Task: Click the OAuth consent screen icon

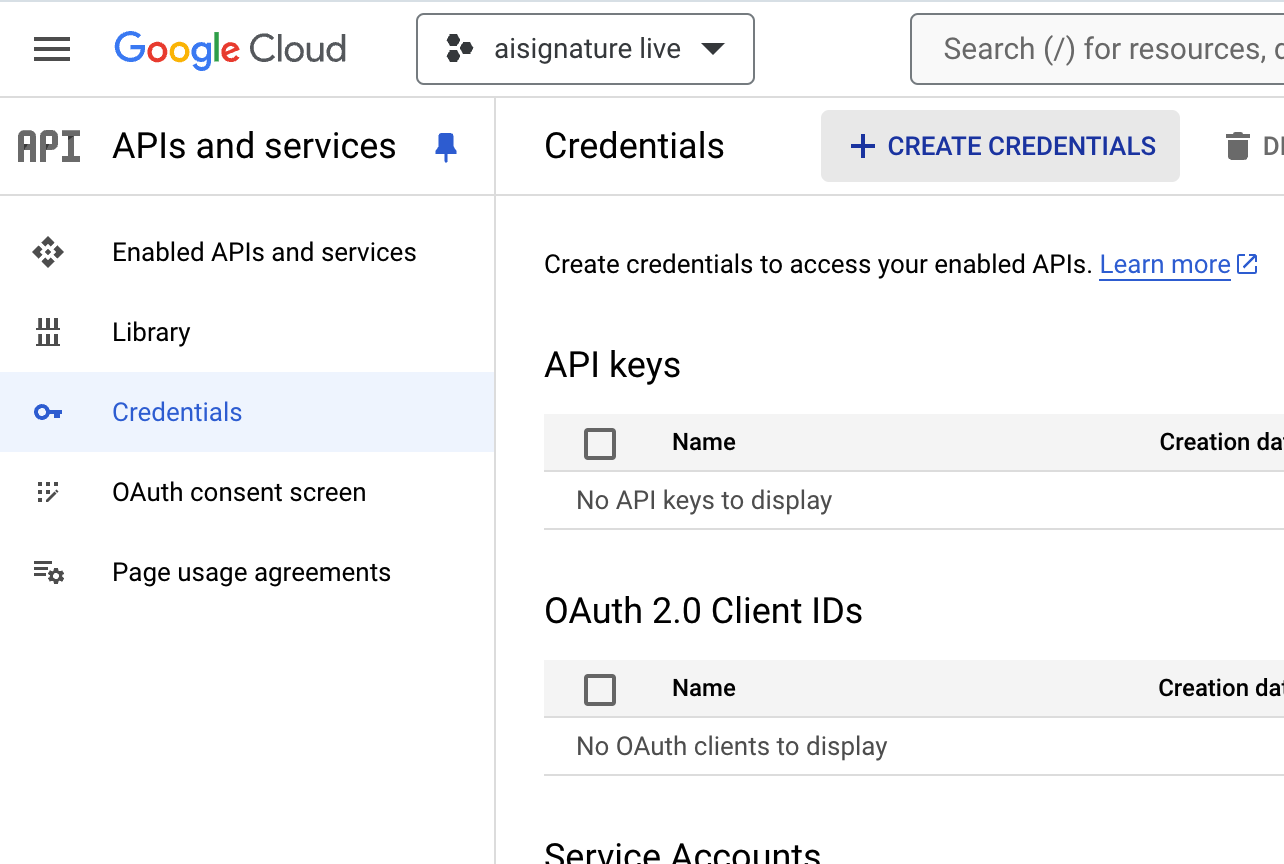Action: [48, 492]
